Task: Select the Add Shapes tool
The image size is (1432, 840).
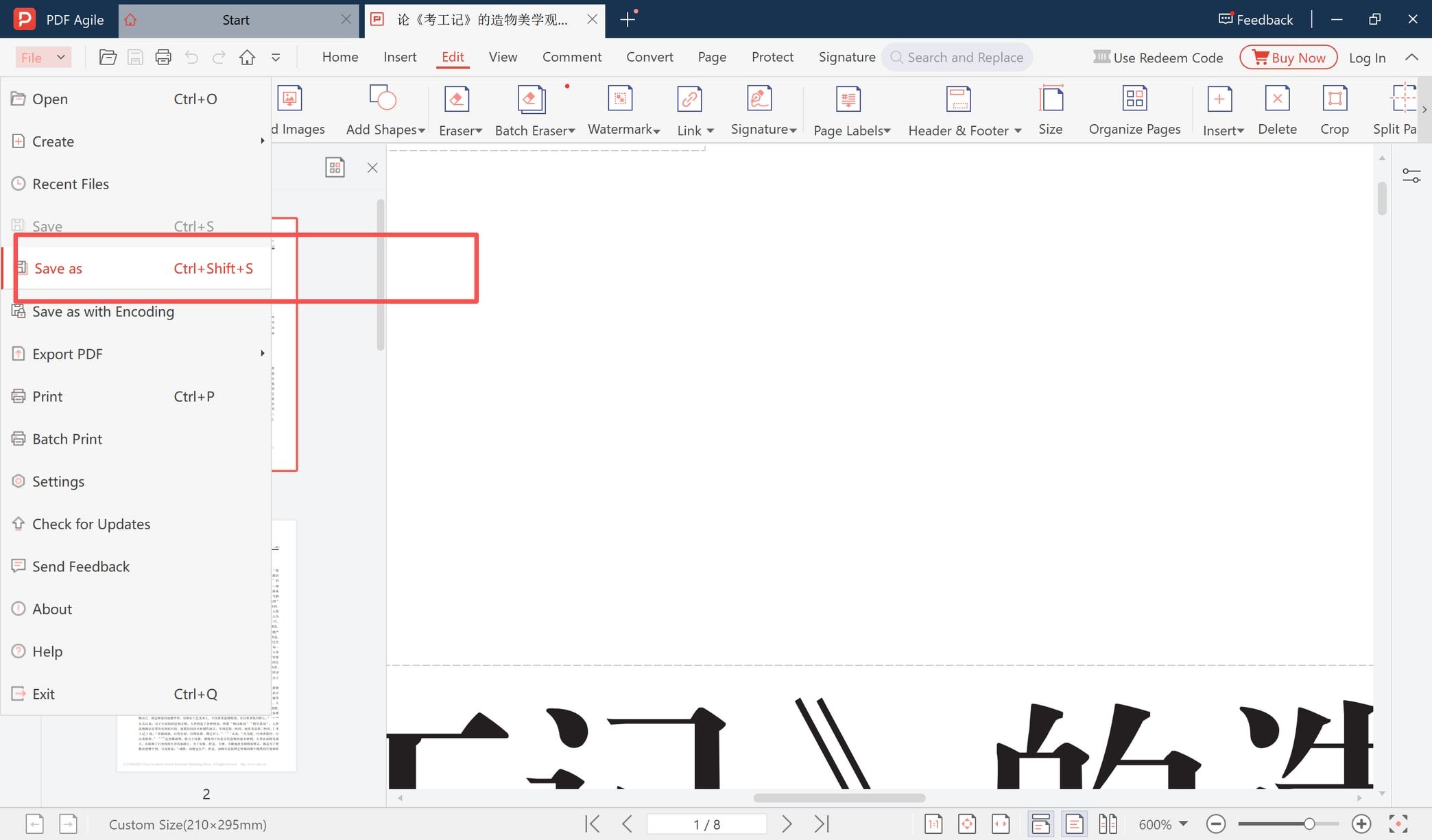Action: click(x=385, y=110)
